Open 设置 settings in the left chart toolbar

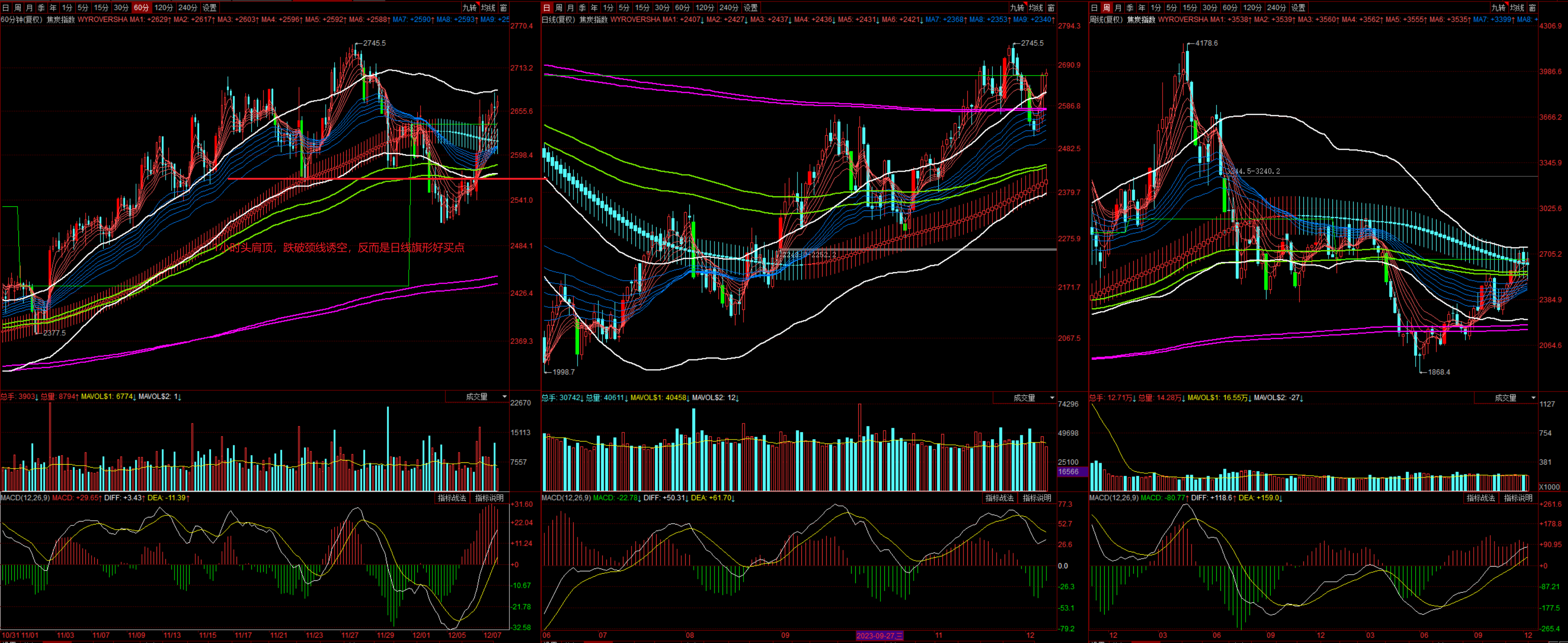coord(210,8)
